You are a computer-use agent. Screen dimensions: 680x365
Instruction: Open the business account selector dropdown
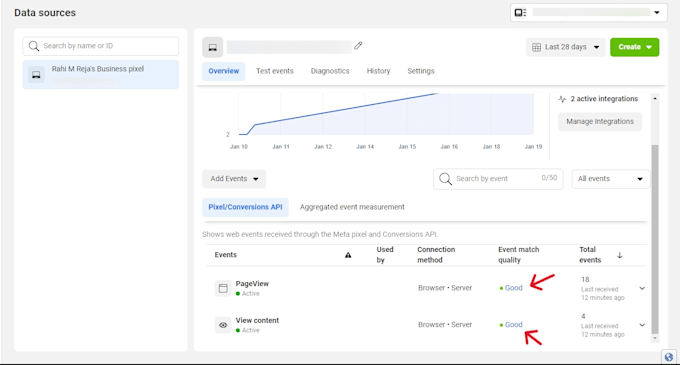[x=588, y=13]
